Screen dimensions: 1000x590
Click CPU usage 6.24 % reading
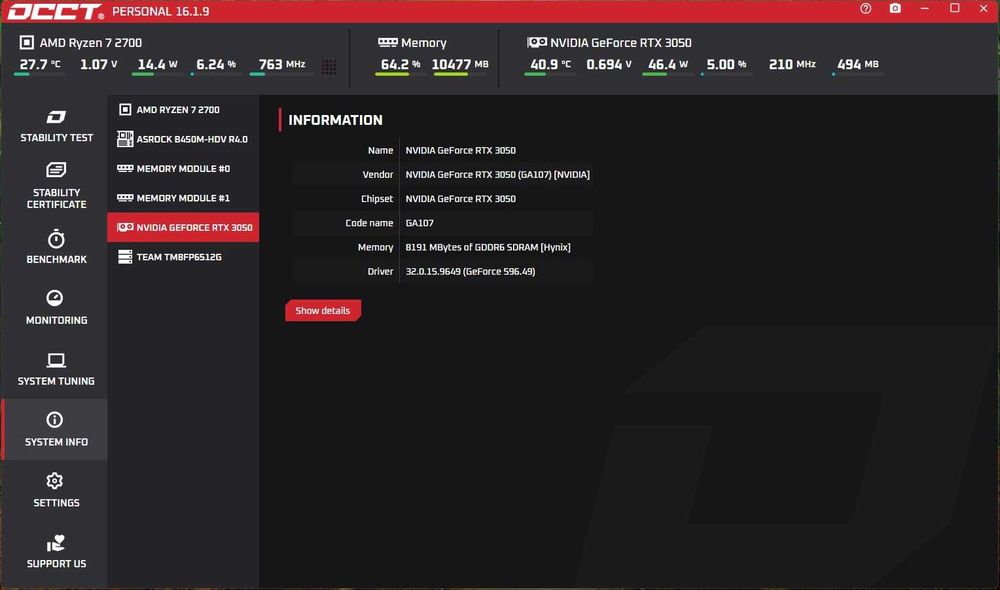pos(216,64)
